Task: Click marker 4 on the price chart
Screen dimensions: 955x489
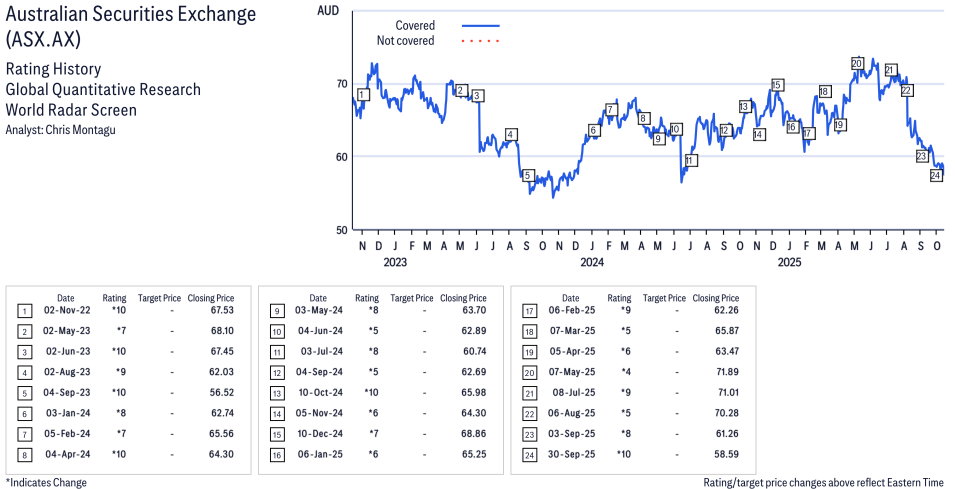Action: point(511,134)
